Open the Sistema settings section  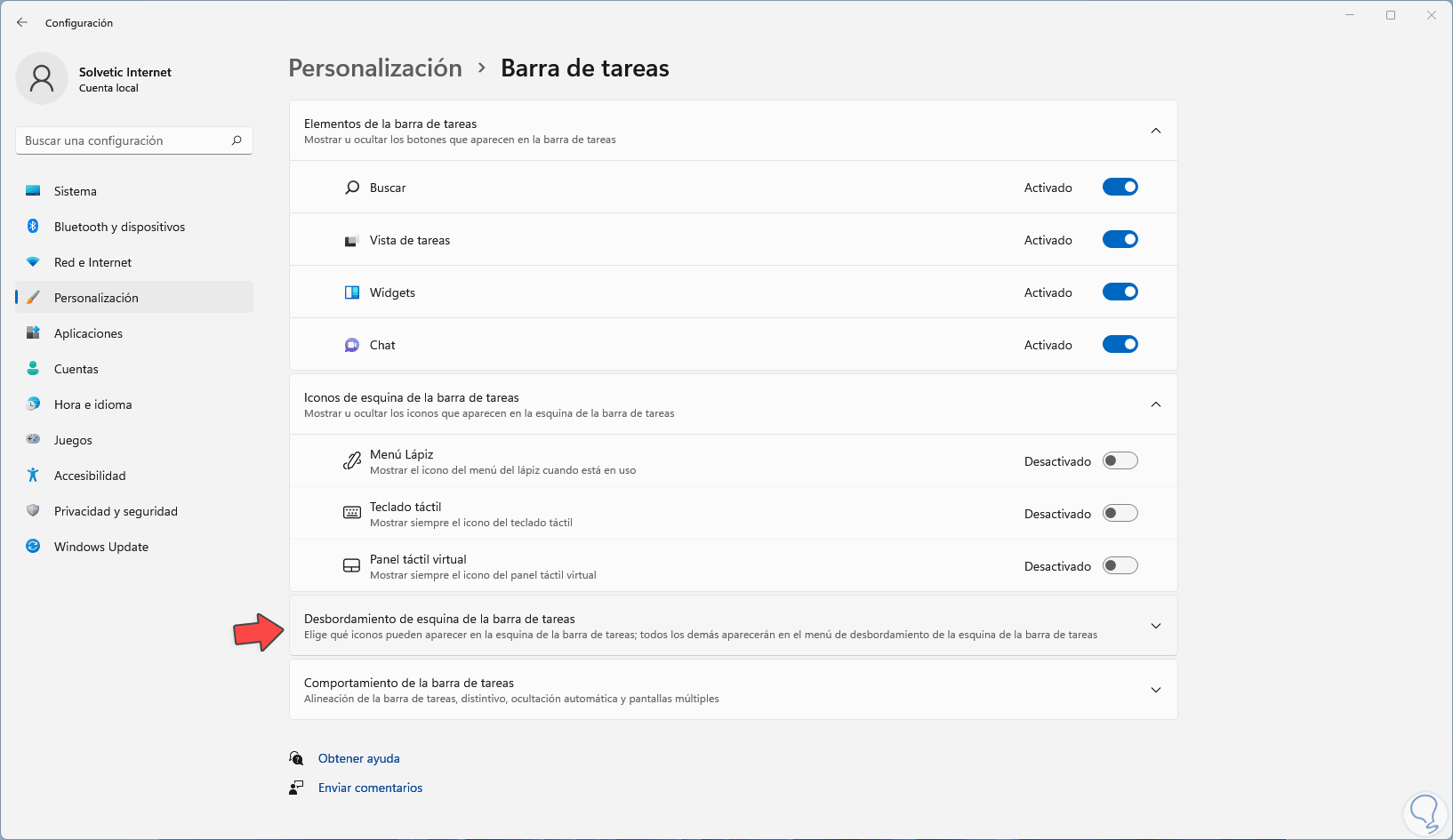click(x=76, y=191)
